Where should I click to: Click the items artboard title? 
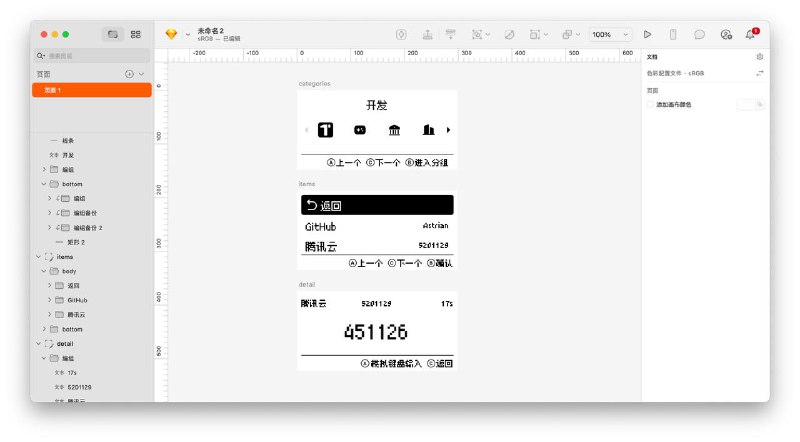point(307,184)
